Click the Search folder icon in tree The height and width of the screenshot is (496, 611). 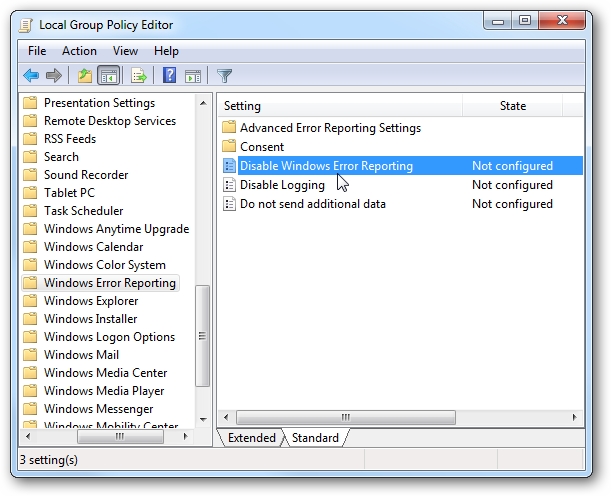tap(30, 157)
